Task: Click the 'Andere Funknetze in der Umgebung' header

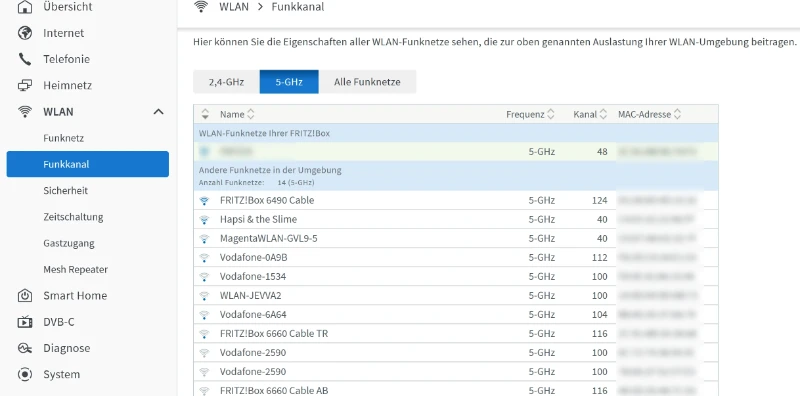Action: click(x=270, y=170)
